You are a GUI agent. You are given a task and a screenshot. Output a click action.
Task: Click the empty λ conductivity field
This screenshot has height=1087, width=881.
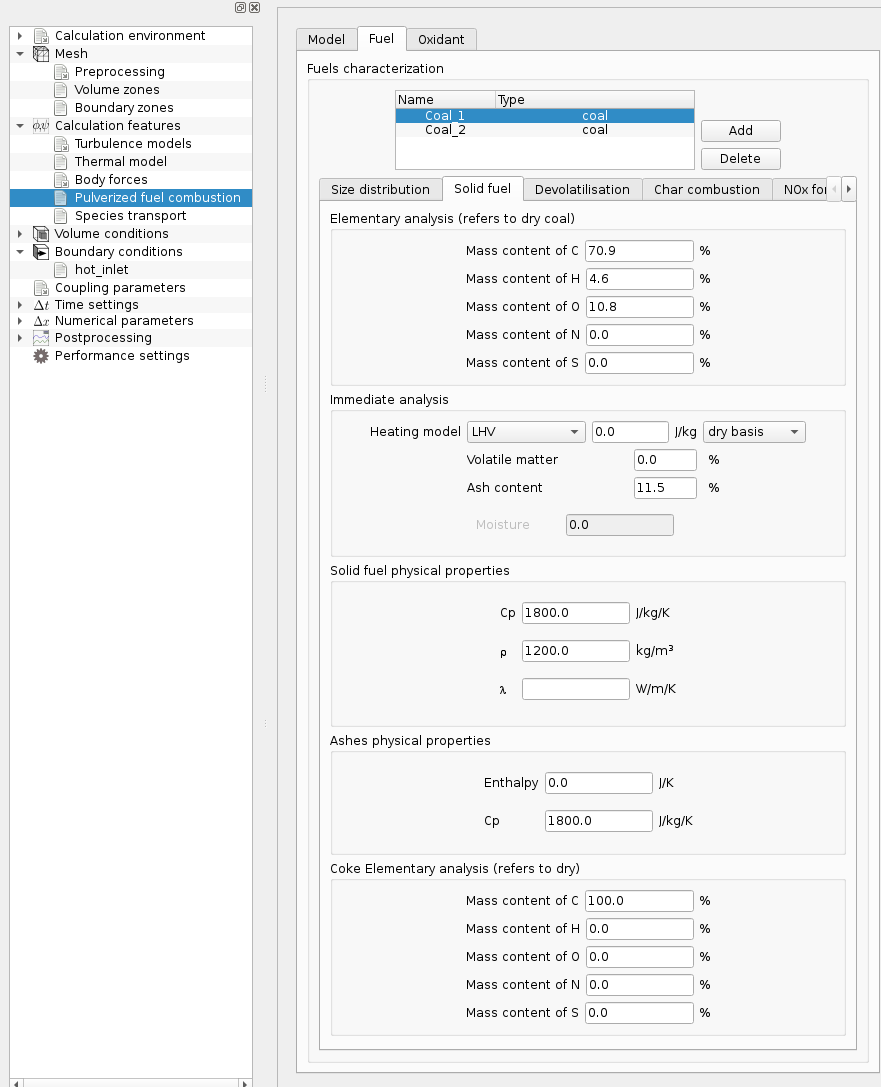(x=575, y=689)
